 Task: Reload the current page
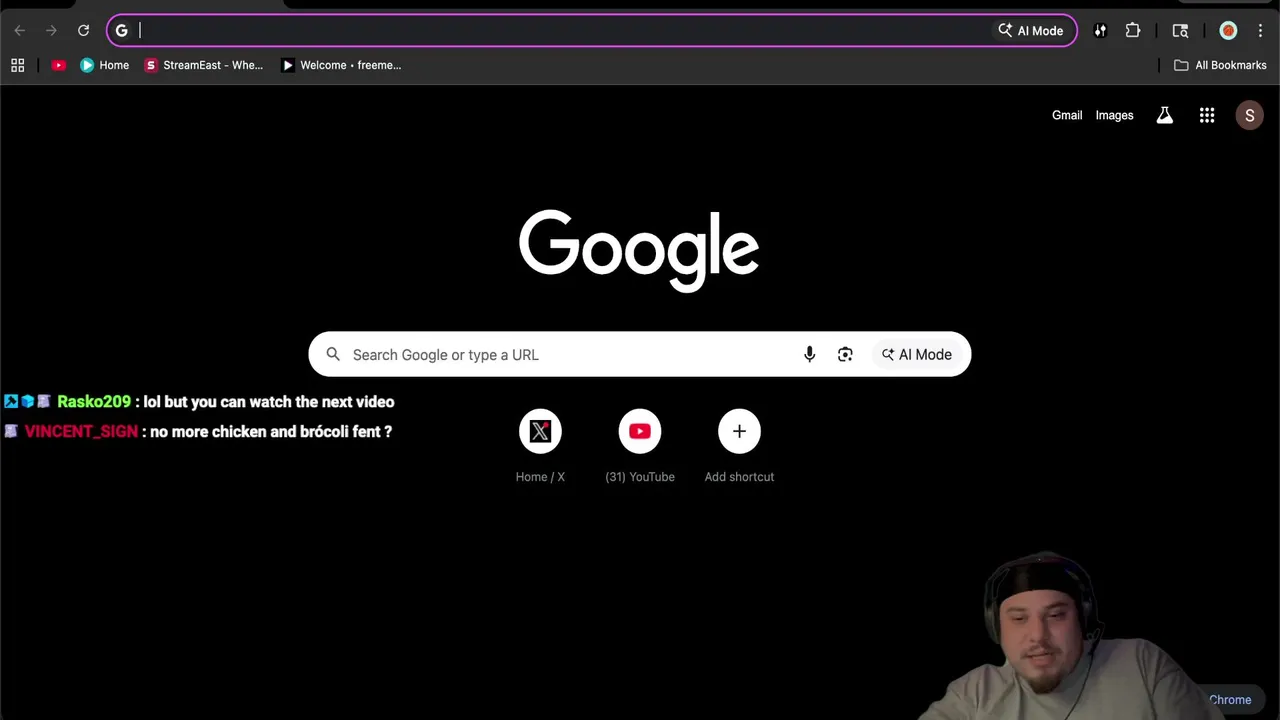click(x=83, y=31)
